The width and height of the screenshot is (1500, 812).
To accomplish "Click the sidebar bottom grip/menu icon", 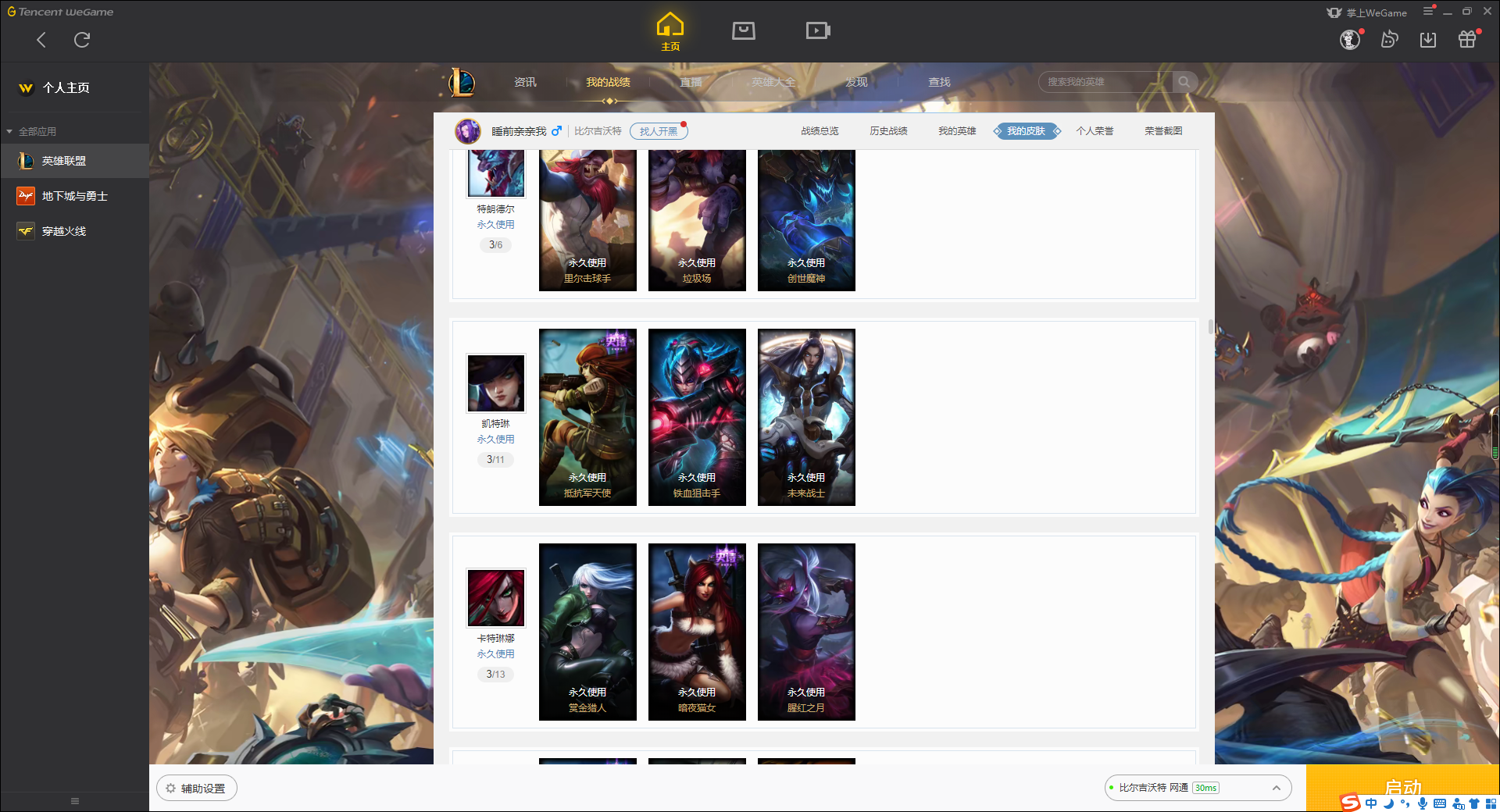I will 75,801.
